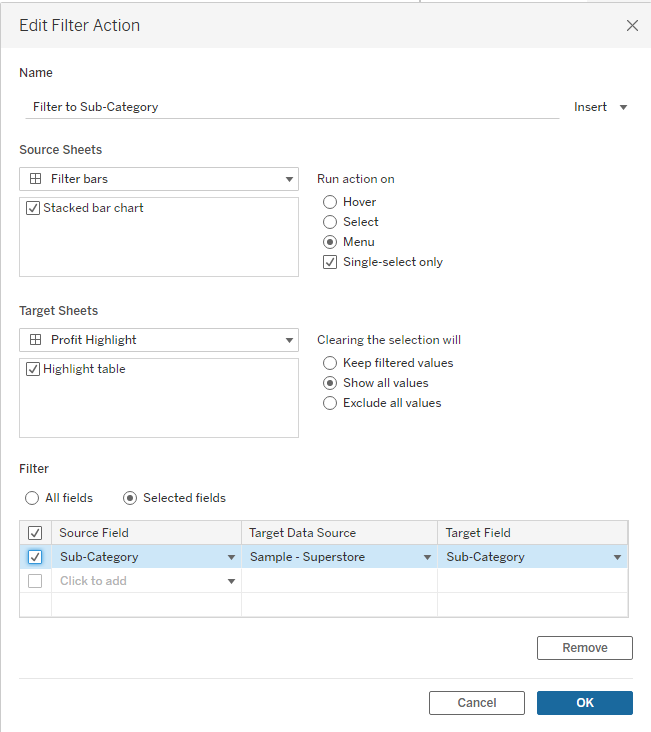This screenshot has height=732, width=651.
Task: Select the Hover run action option
Action: (x=330, y=202)
